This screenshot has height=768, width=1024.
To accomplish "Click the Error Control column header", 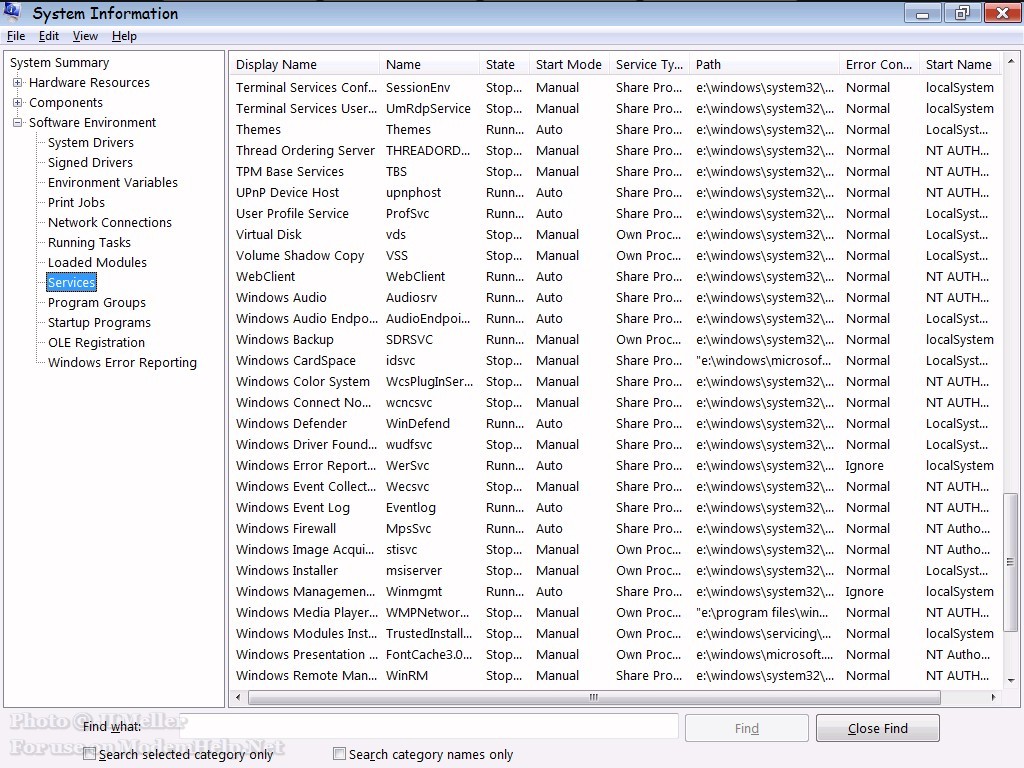I will click(x=879, y=65).
